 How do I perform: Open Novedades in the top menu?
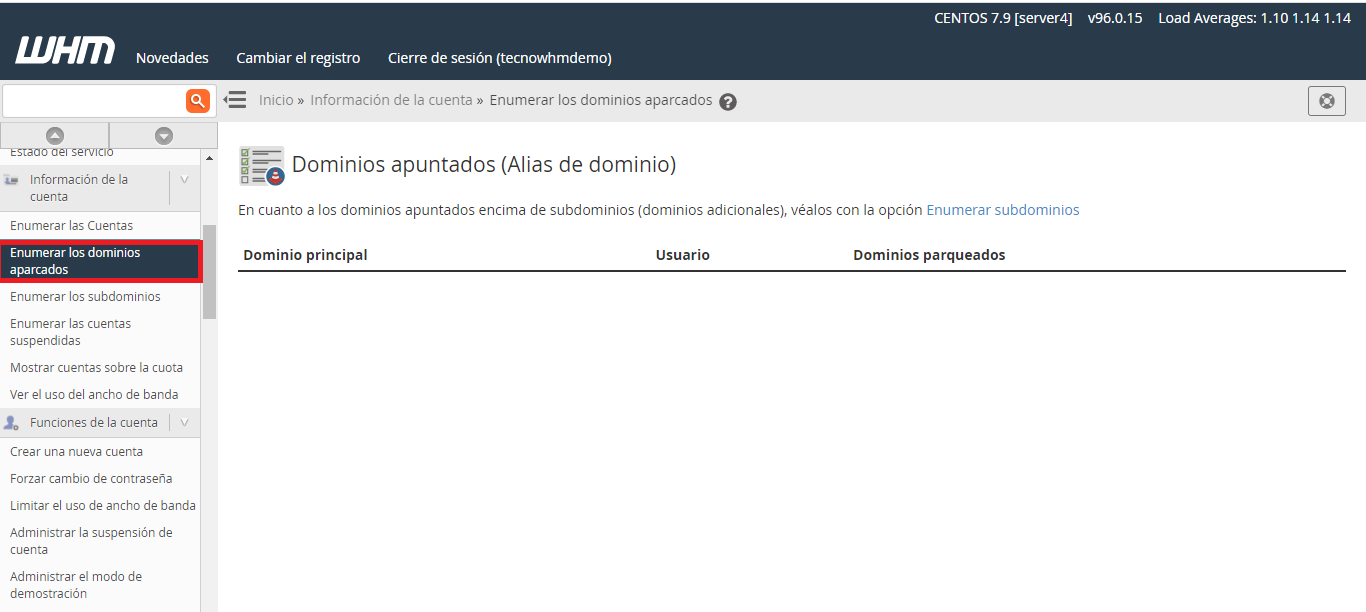point(172,58)
